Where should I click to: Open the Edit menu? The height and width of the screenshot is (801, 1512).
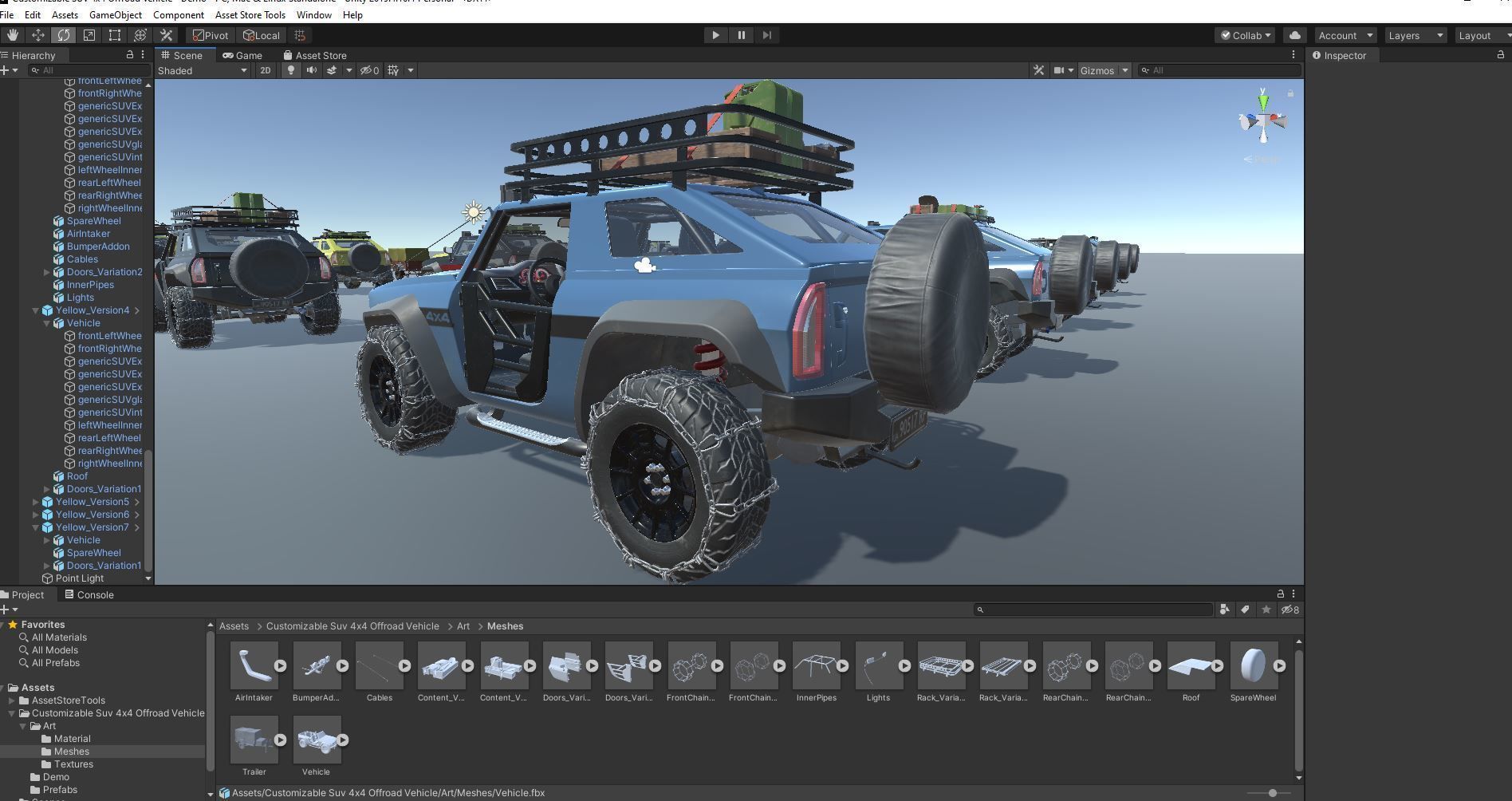coord(33,14)
